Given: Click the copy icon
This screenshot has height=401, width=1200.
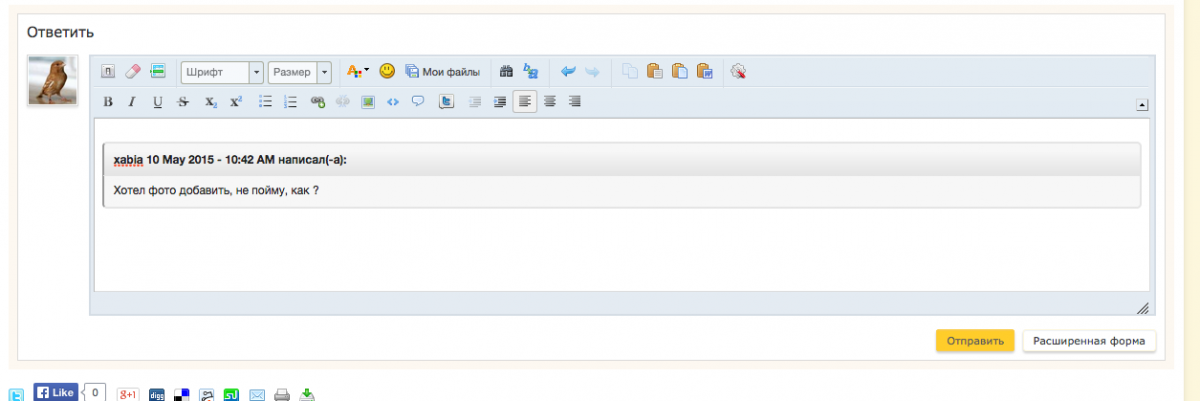Looking at the screenshot, I should 630,72.
